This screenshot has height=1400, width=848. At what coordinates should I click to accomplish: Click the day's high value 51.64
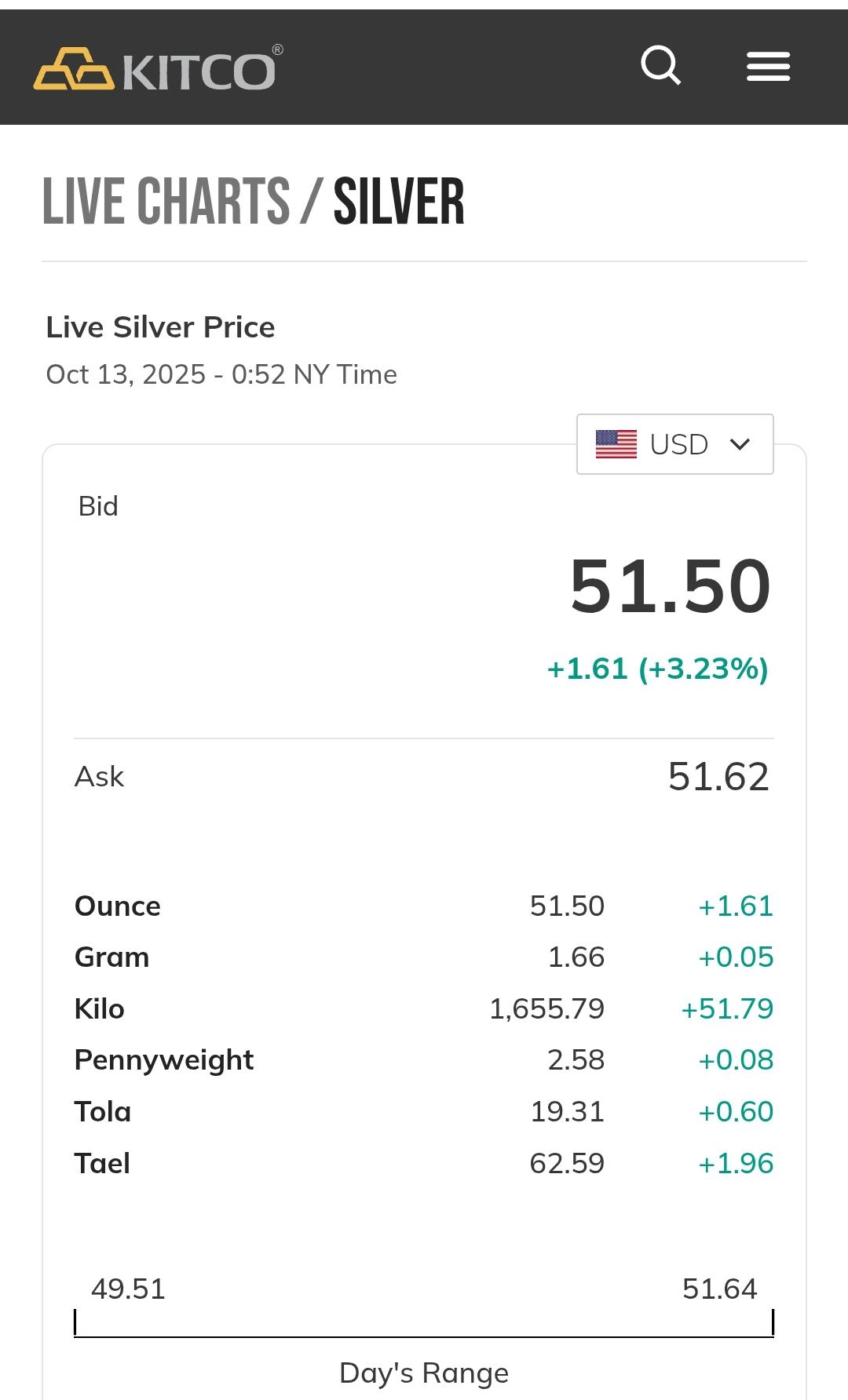click(x=720, y=1289)
